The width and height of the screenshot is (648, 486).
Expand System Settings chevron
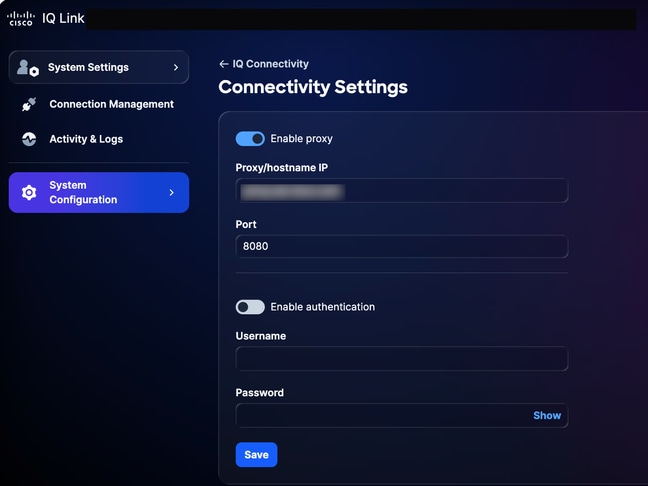click(x=176, y=67)
